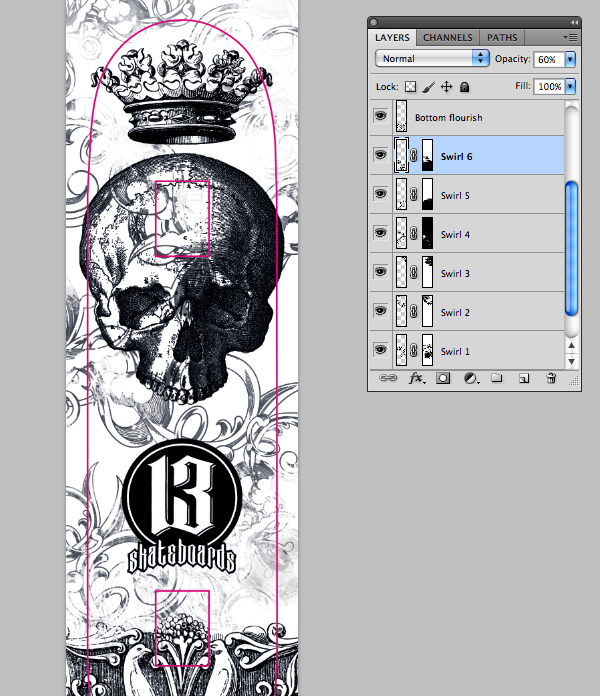Hide the Bottom flourish layer
The height and width of the screenshot is (696, 600).
click(x=380, y=116)
